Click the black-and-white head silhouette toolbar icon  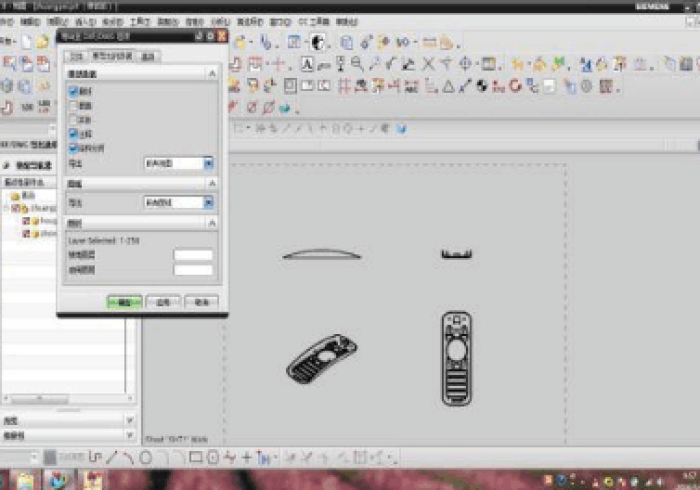pos(318,42)
